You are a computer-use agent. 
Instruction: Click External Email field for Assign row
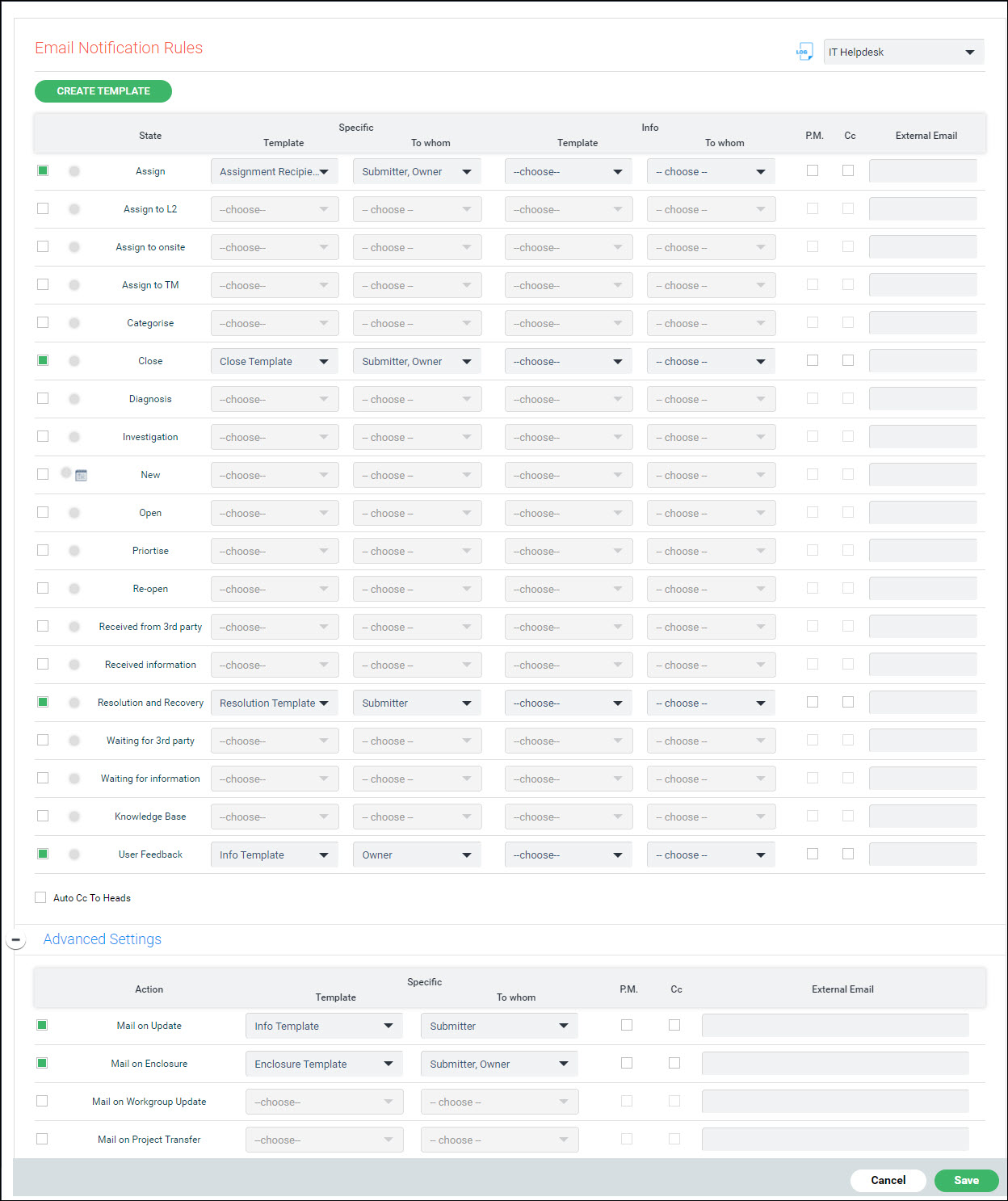922,171
